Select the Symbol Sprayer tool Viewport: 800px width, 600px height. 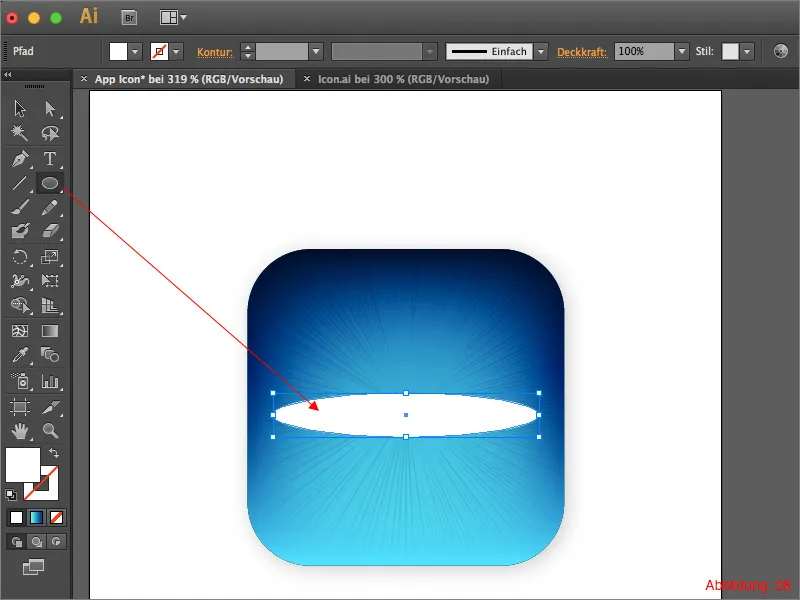coord(20,381)
